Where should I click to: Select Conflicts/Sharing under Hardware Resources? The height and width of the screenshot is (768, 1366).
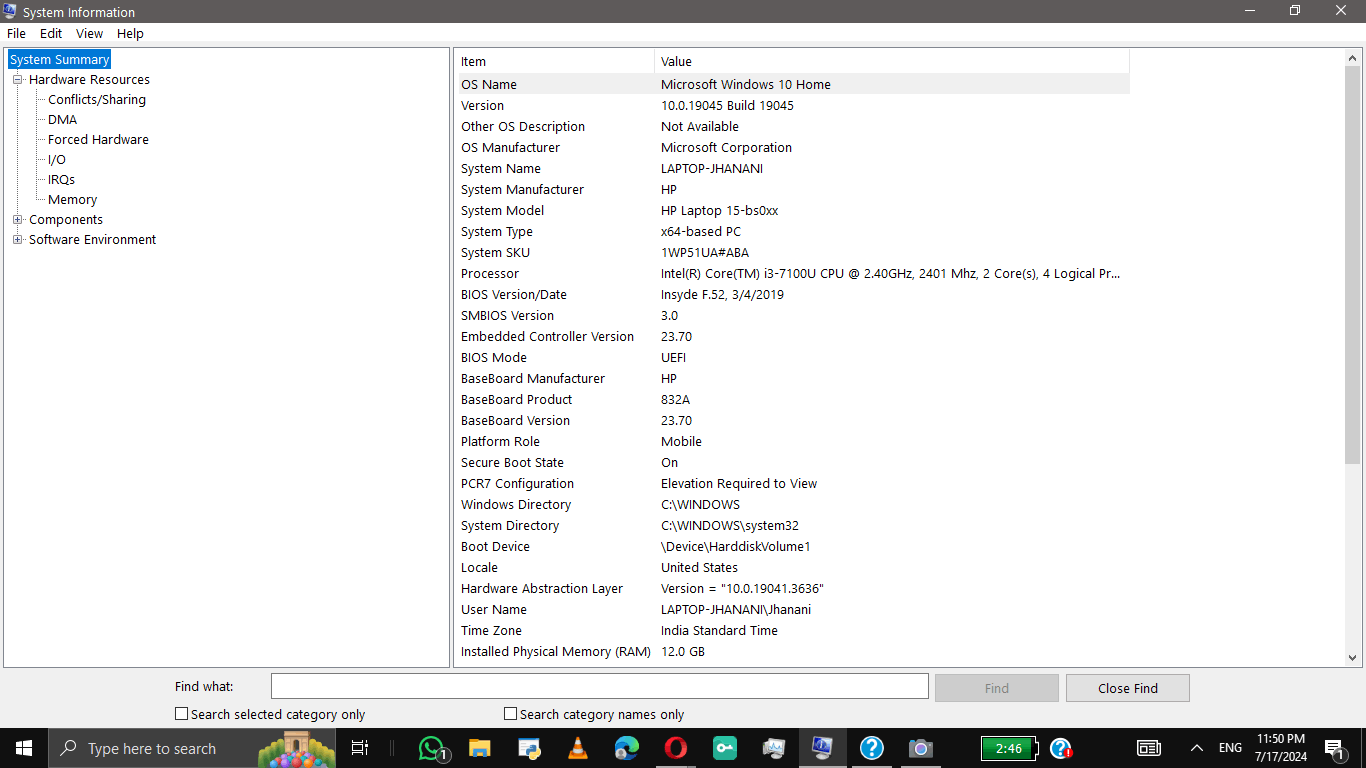click(x=97, y=99)
